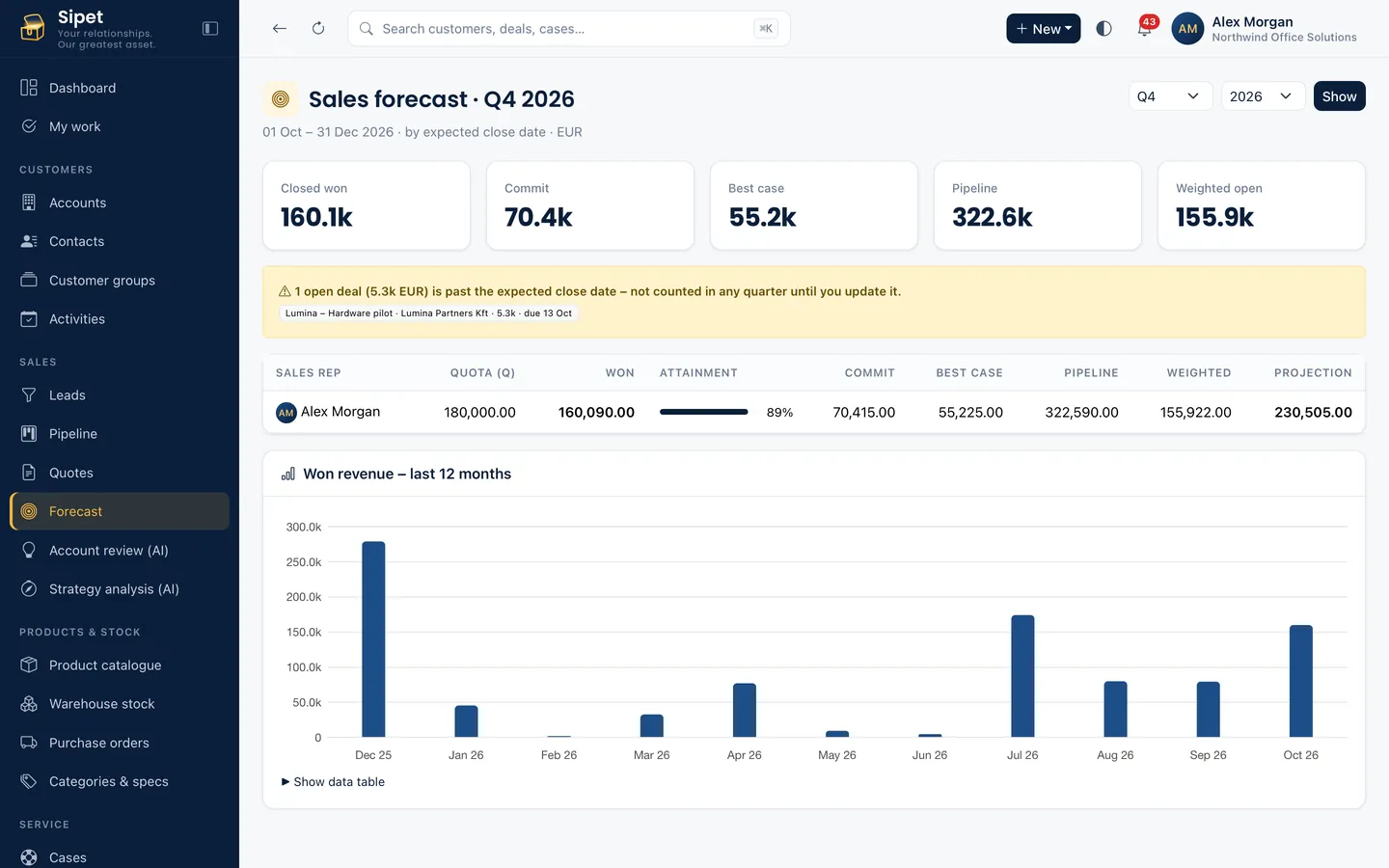Click the Closed won 160.1k card

pos(367,205)
